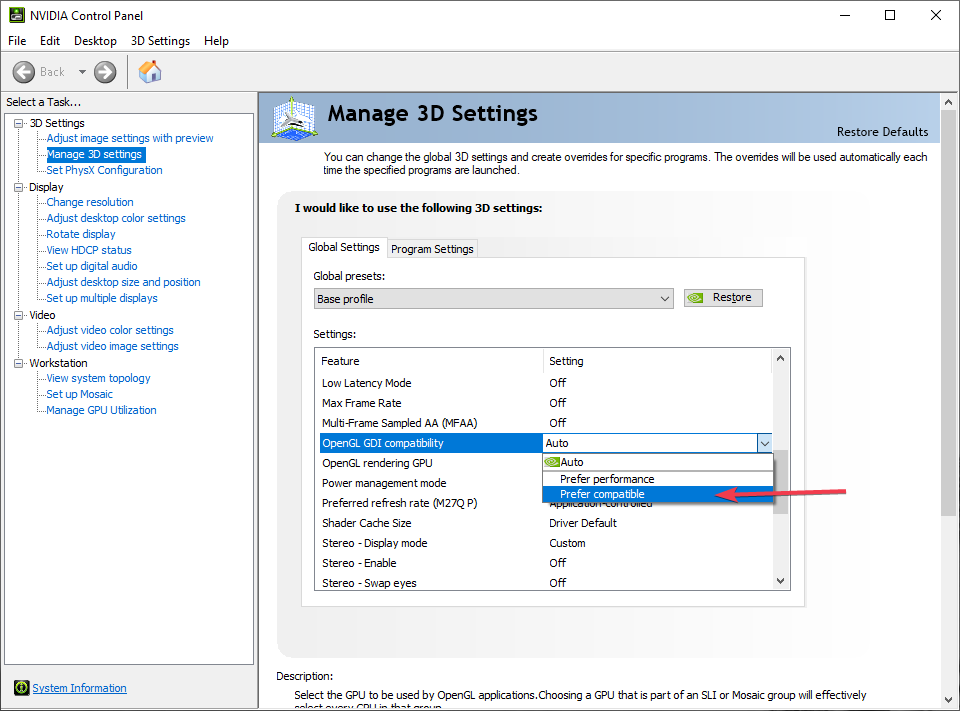Open the Edit menu

50,41
